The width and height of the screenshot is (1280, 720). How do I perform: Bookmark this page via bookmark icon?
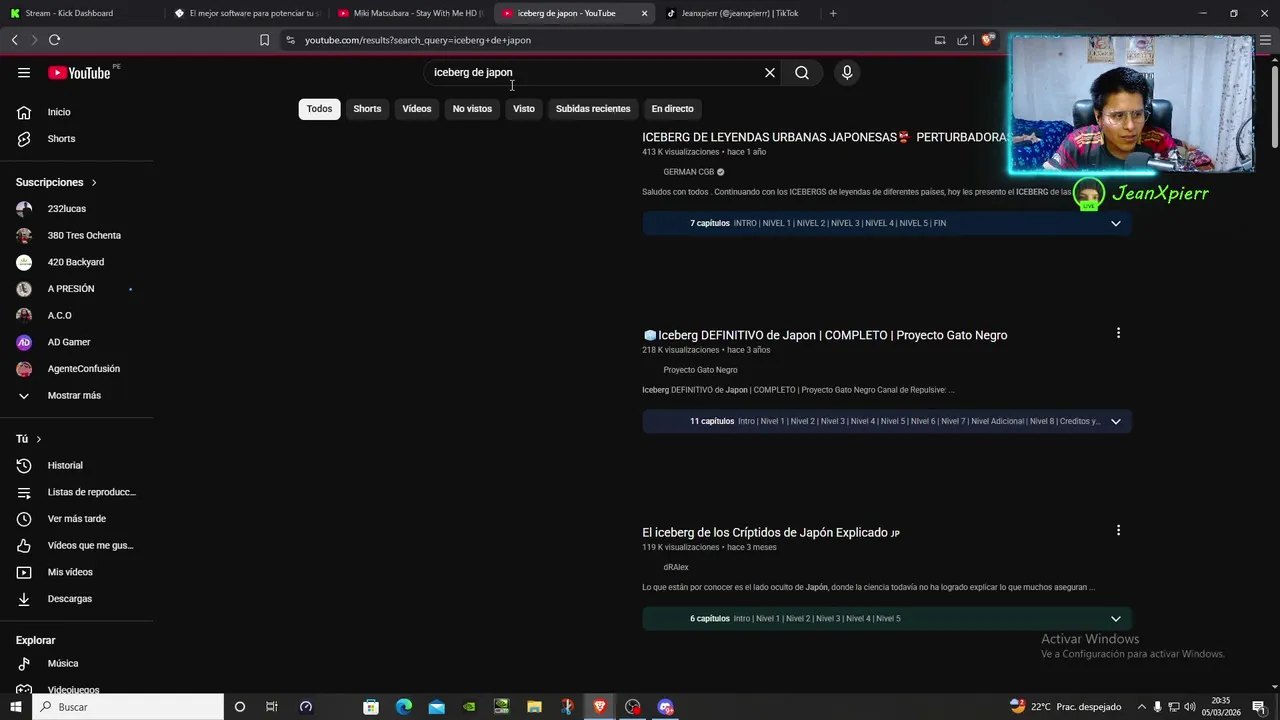pyautogui.click(x=264, y=40)
